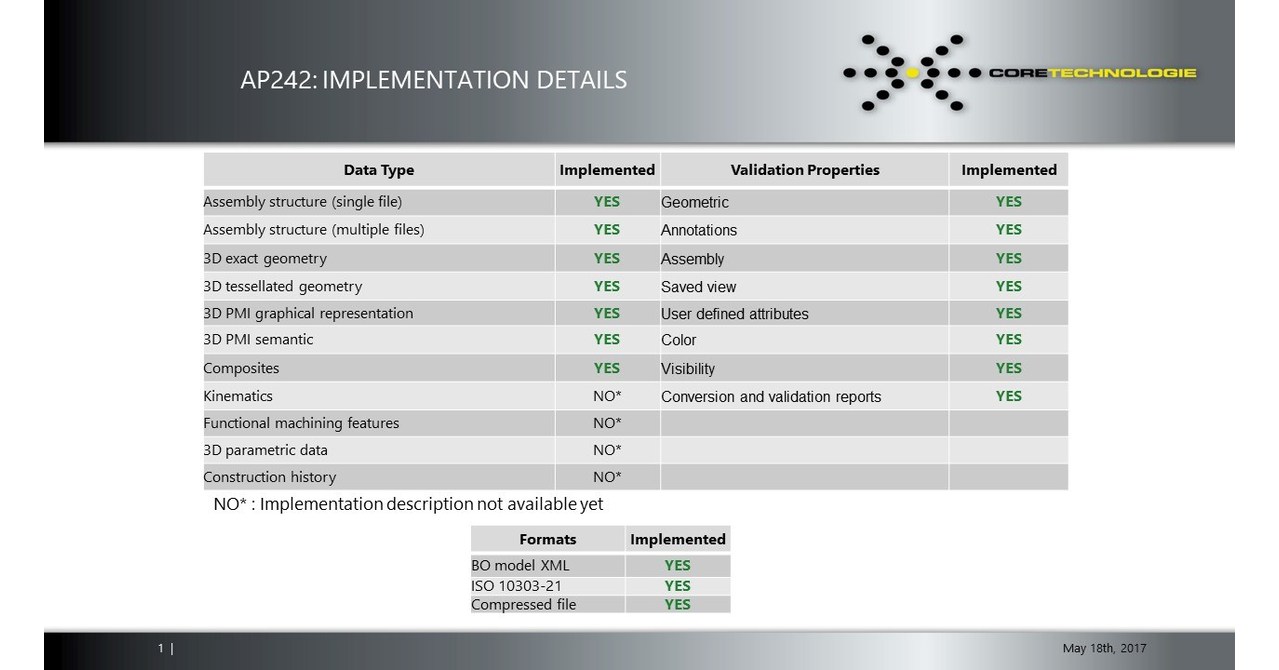
Task: Click YES next to ISO 10303-21
Action: coord(676,585)
